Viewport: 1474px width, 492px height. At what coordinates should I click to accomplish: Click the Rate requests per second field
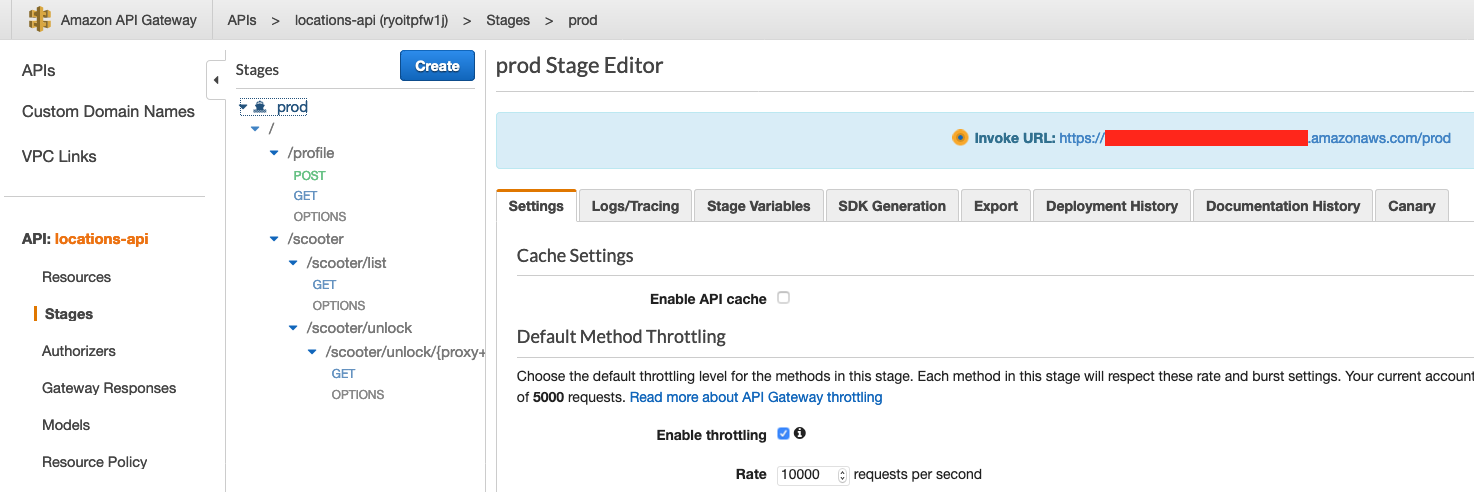point(807,475)
